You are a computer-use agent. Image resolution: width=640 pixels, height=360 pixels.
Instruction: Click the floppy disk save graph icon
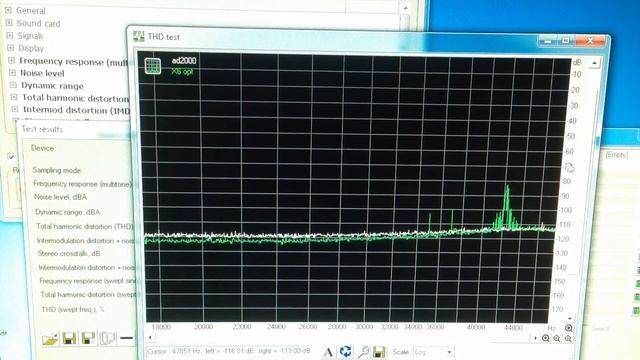pyautogui.click(x=379, y=352)
